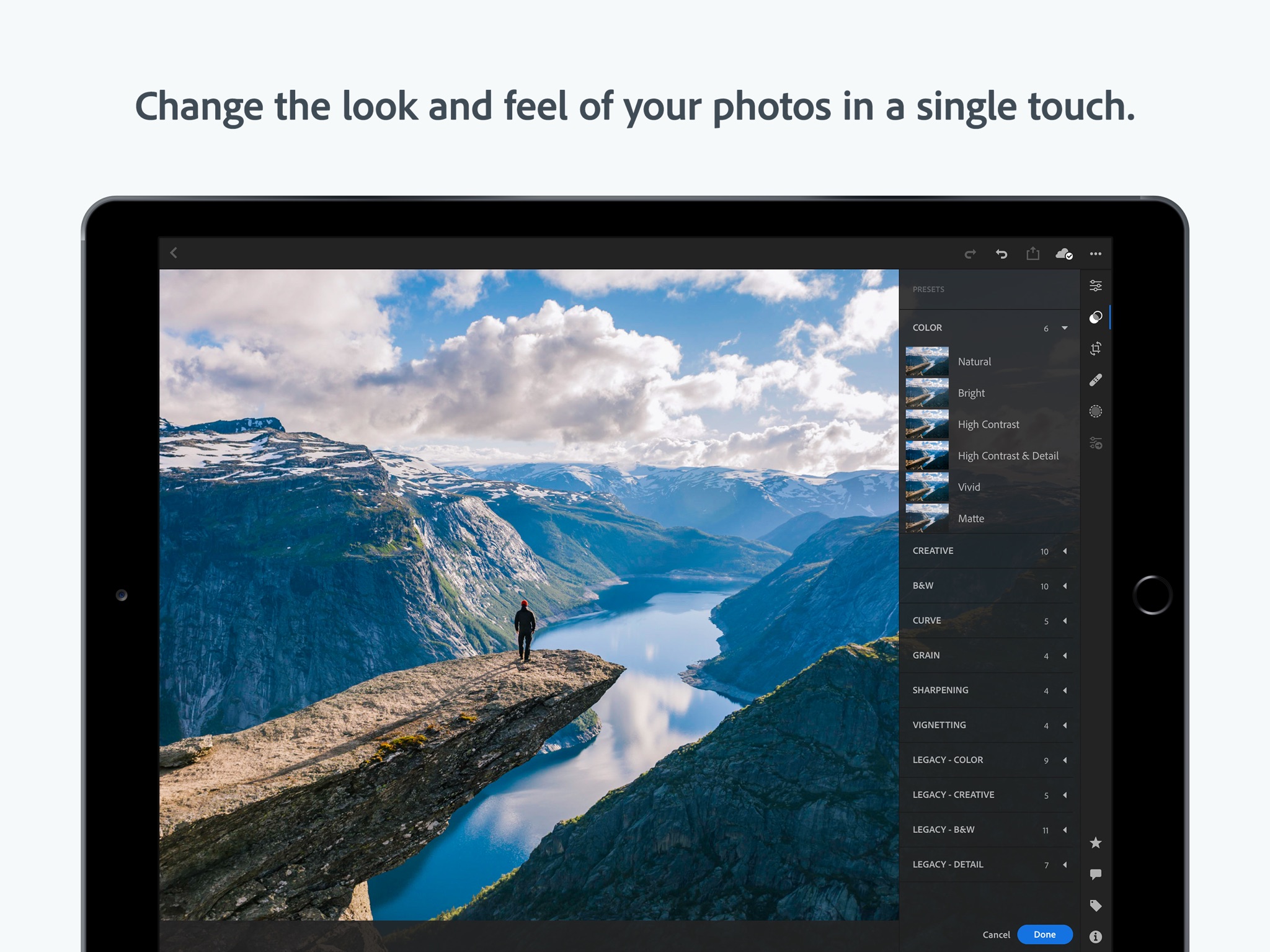Open the star rating panel
Image resolution: width=1270 pixels, height=952 pixels.
[x=1096, y=843]
